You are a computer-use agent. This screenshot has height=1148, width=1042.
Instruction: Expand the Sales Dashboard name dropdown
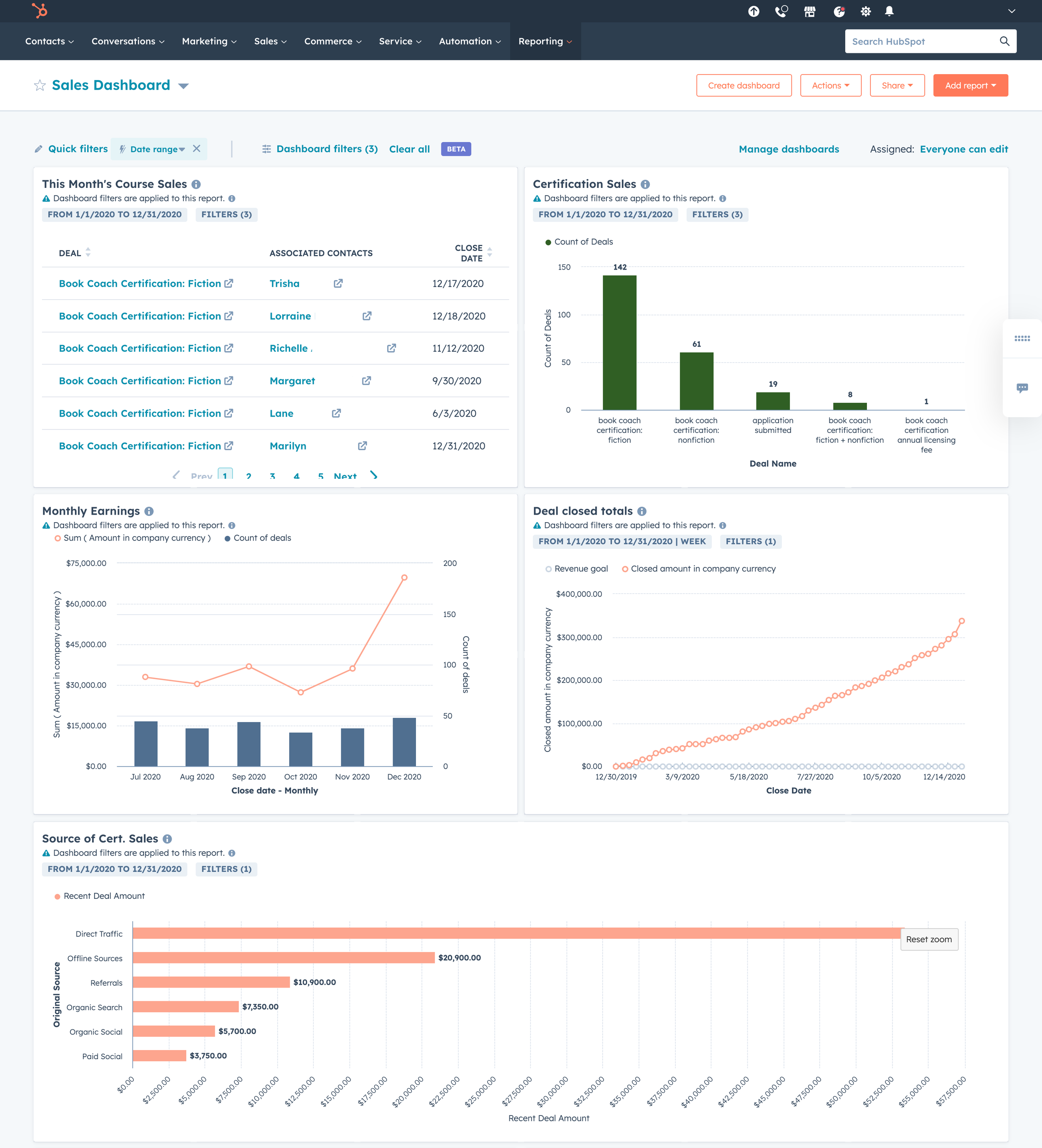(183, 86)
